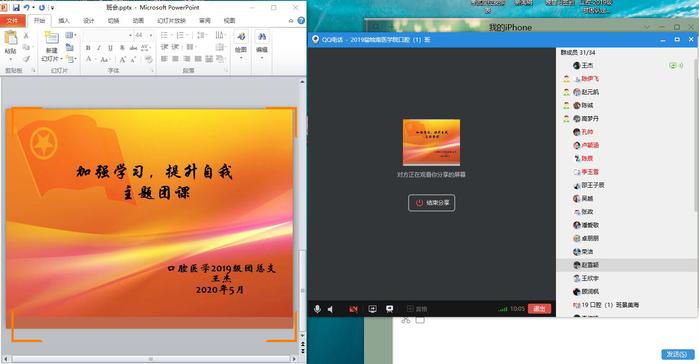The image size is (699, 364).
Task: Click the shared screen preview thumbnail
Action: 432,142
